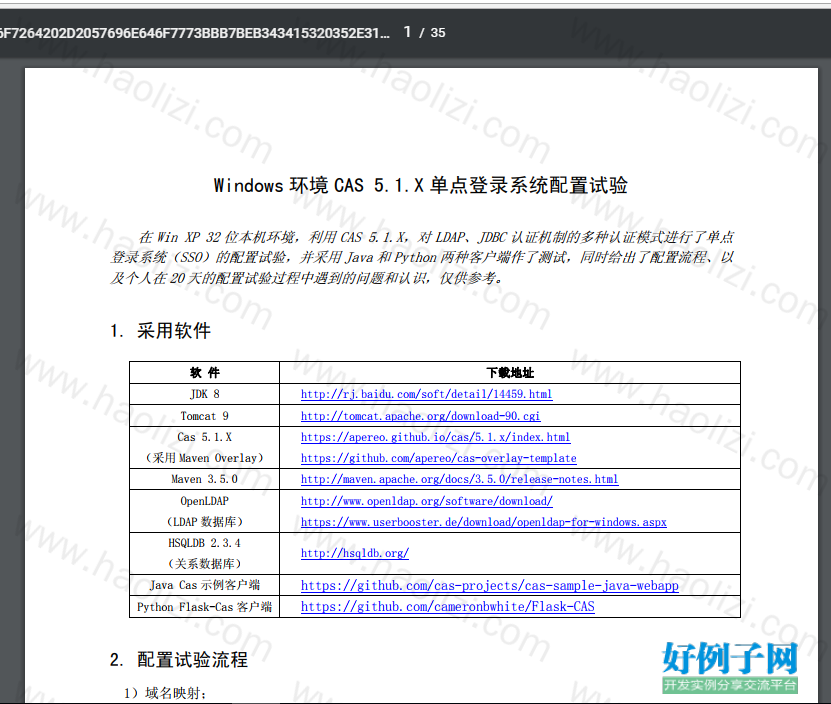The width and height of the screenshot is (831, 704).
Task: Click the 1）域名映射 list item
Action: [x=165, y=693]
